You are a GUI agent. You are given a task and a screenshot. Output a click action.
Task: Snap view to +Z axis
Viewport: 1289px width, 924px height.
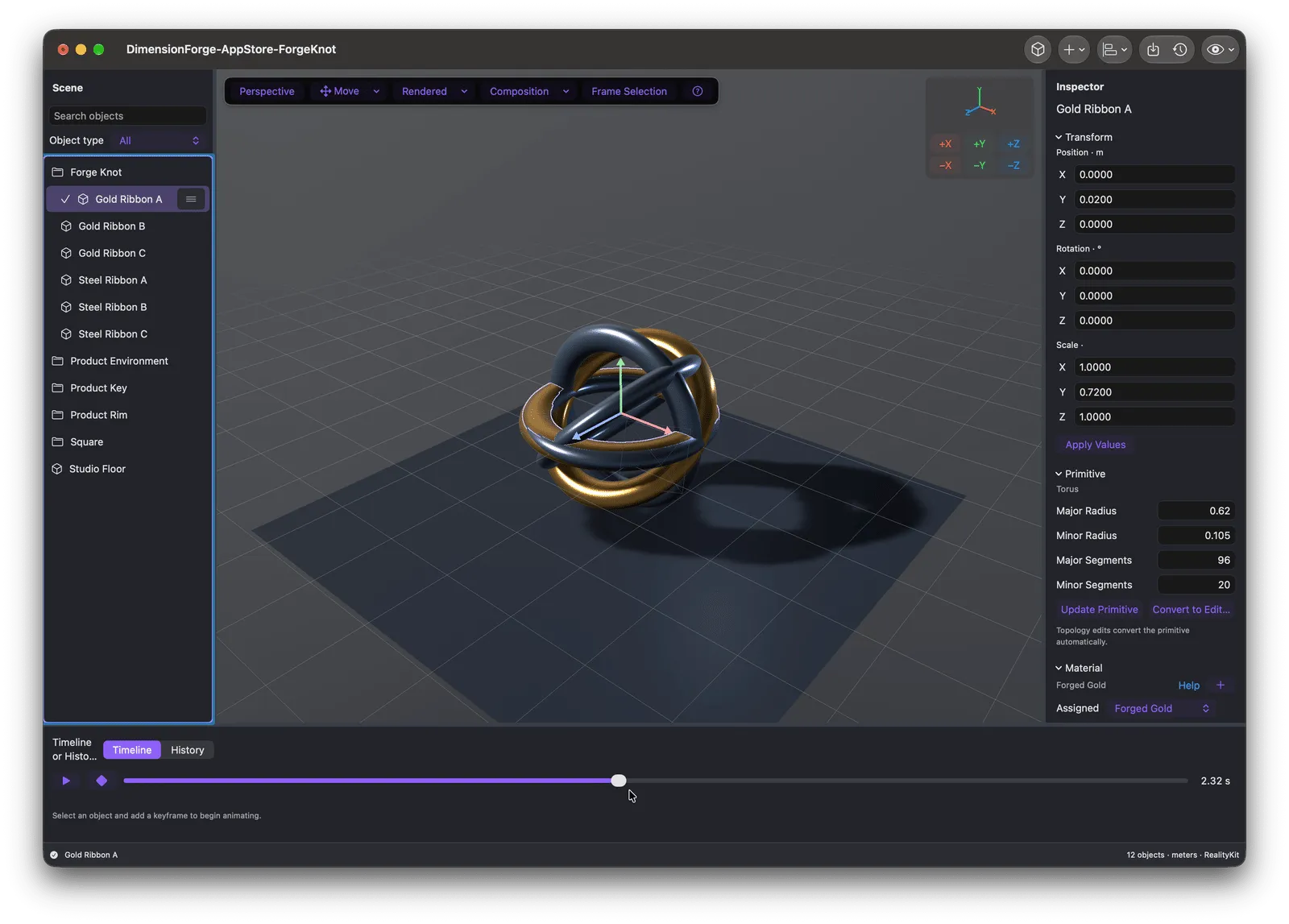pyautogui.click(x=1013, y=143)
